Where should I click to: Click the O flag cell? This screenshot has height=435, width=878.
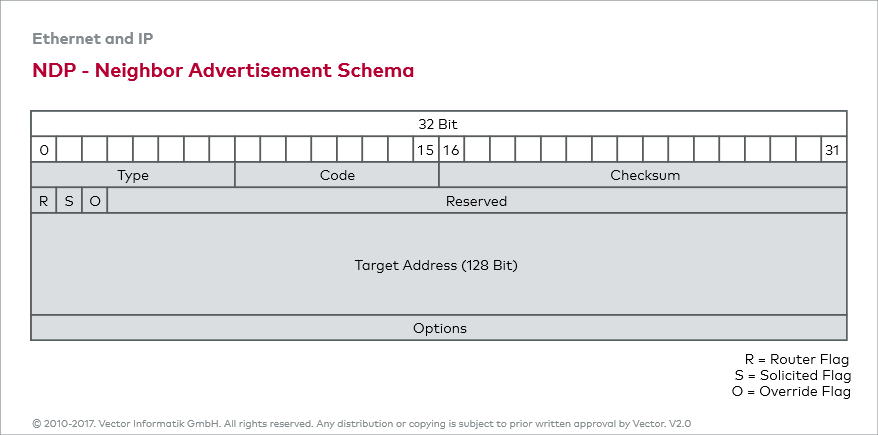(x=95, y=201)
